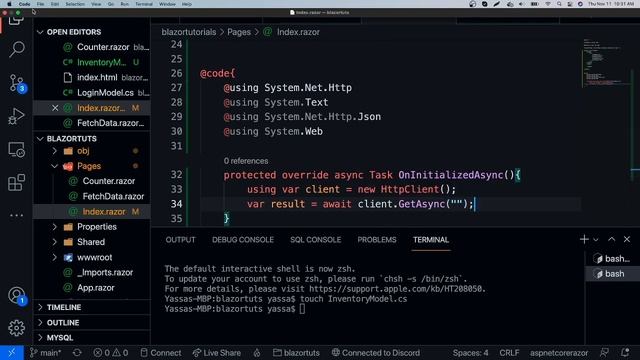
Task: Open Accounts menu in activity bar
Action: (16, 295)
